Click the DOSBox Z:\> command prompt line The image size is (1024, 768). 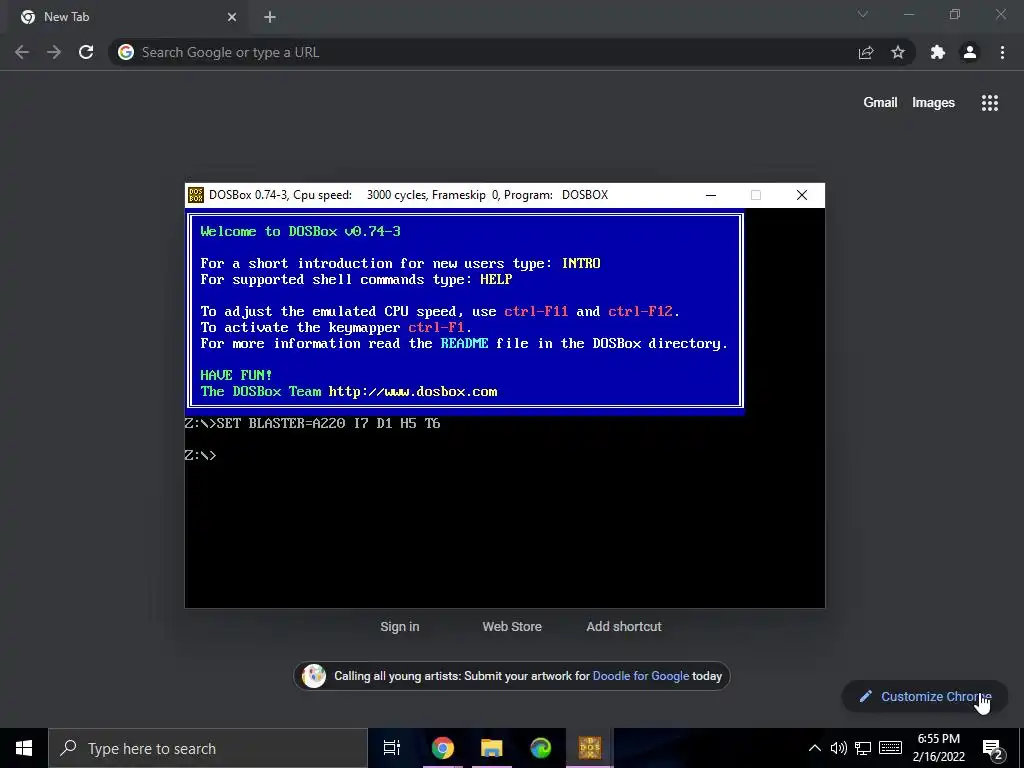(x=200, y=455)
